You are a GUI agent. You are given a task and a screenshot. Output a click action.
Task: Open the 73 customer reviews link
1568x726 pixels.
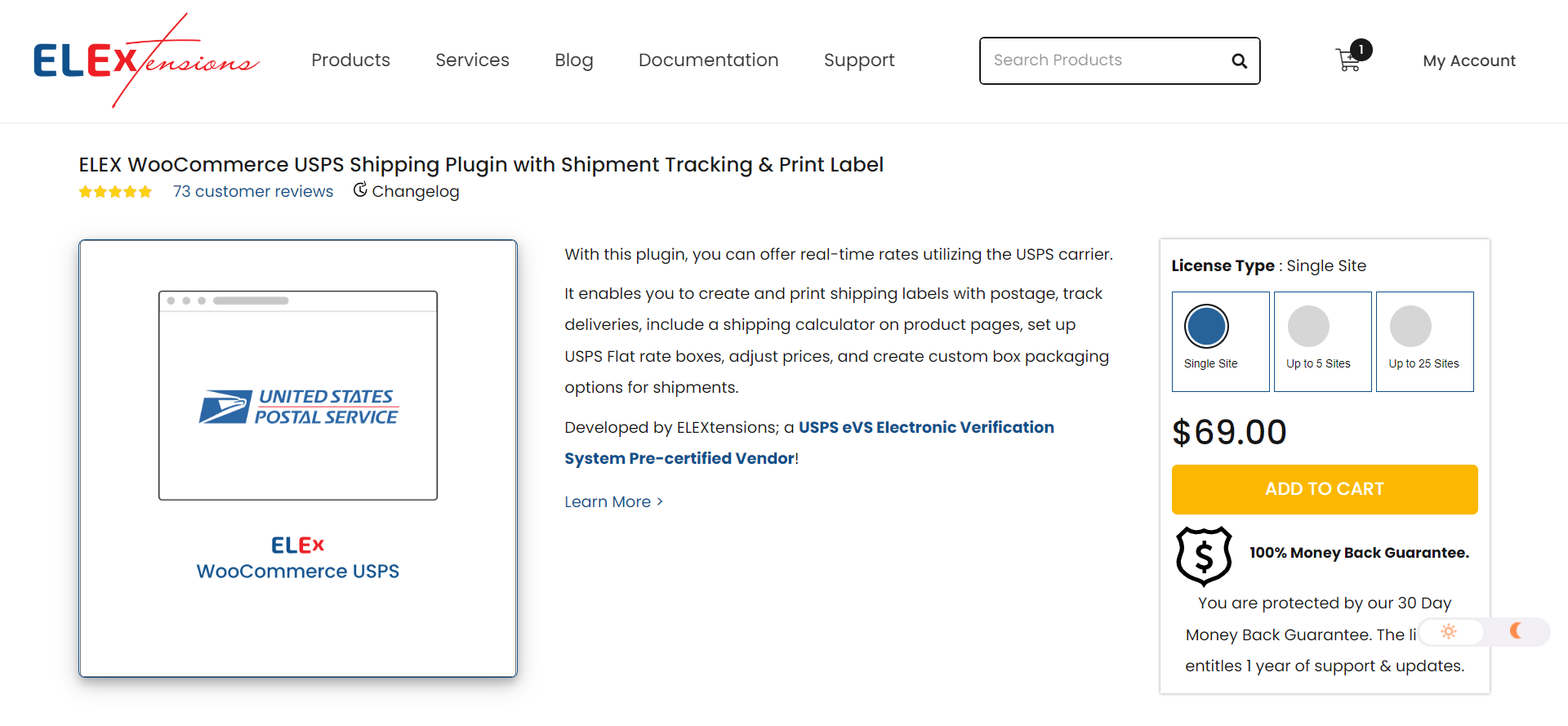point(253,191)
